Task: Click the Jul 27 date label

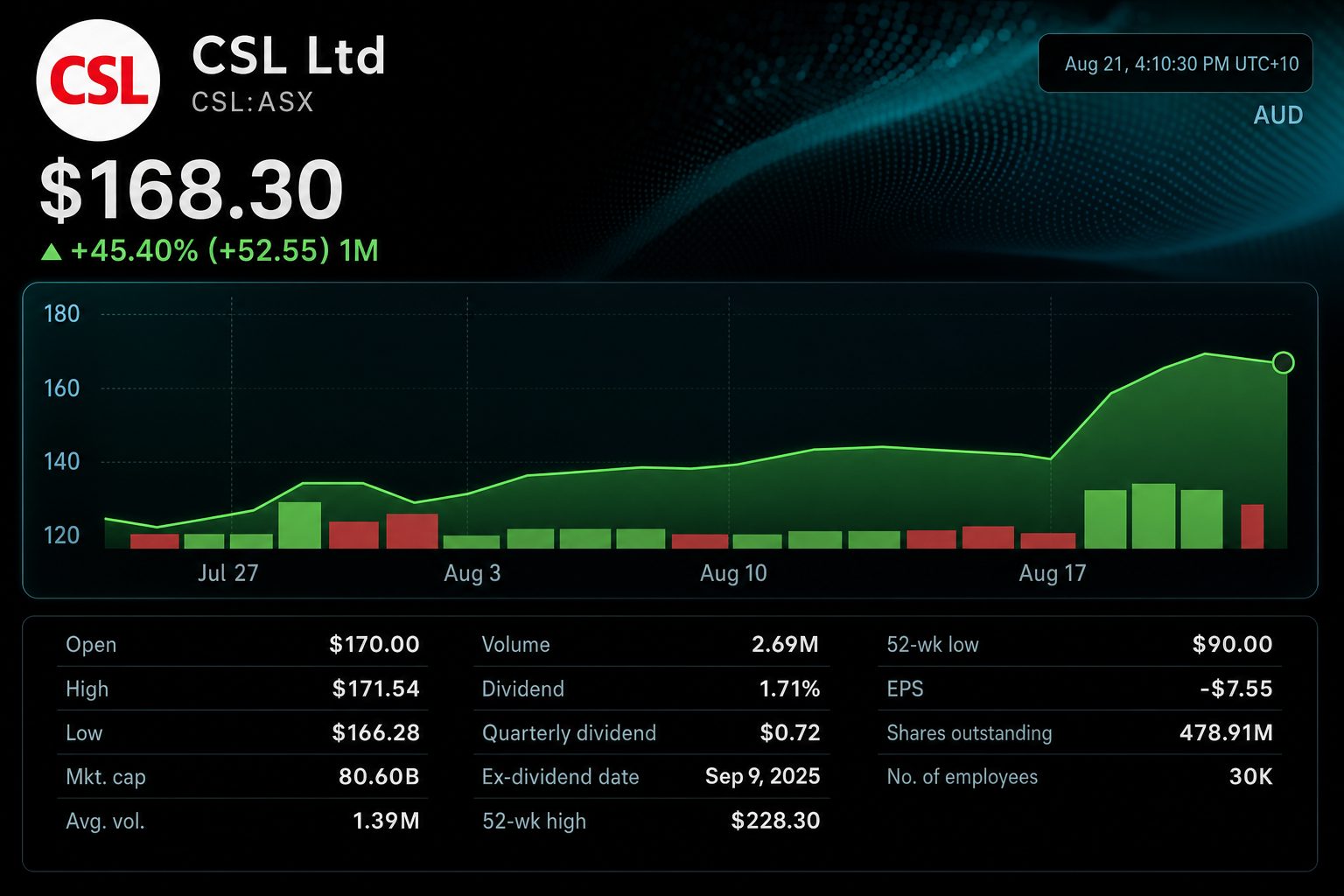Action: pos(227,573)
